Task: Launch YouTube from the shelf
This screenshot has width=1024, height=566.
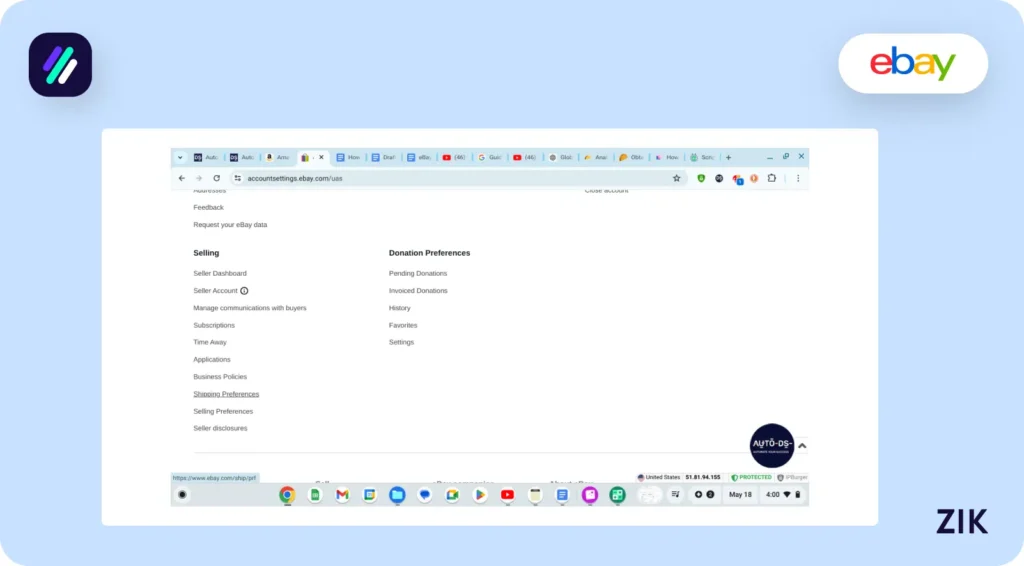Action: click(x=507, y=494)
